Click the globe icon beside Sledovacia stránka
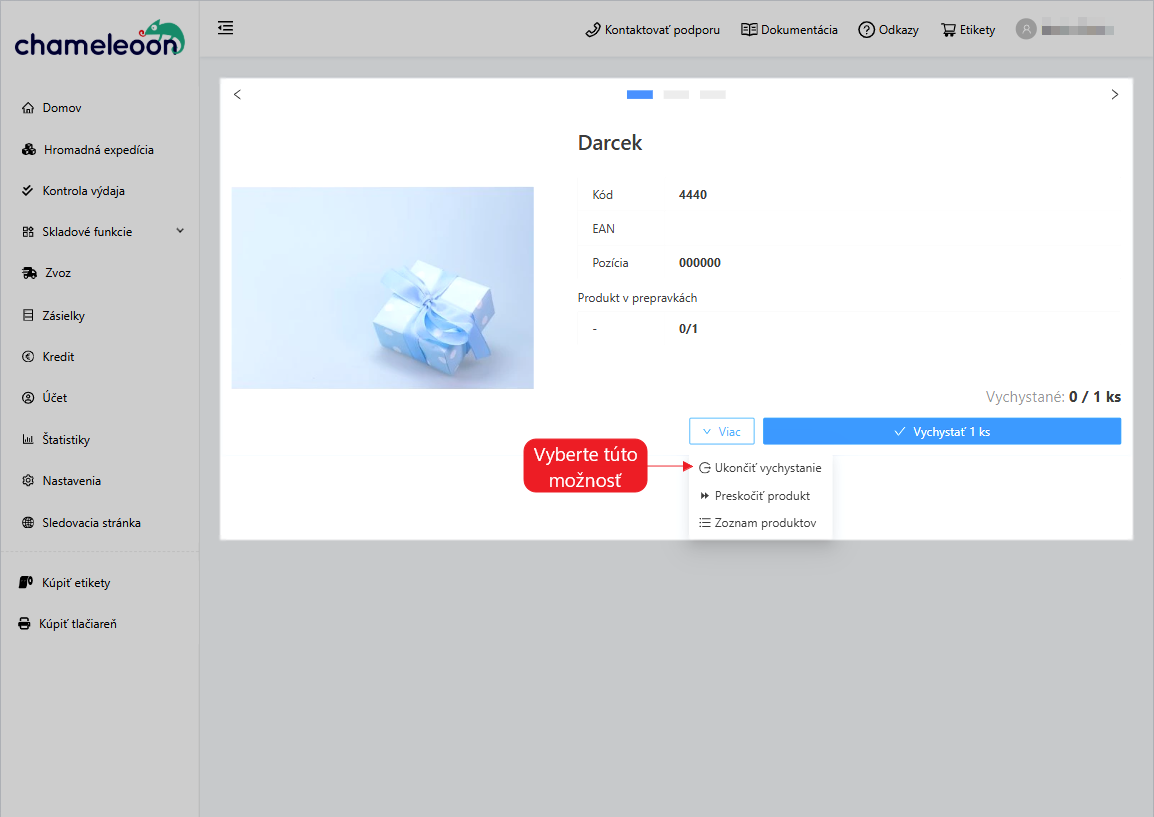 28,523
